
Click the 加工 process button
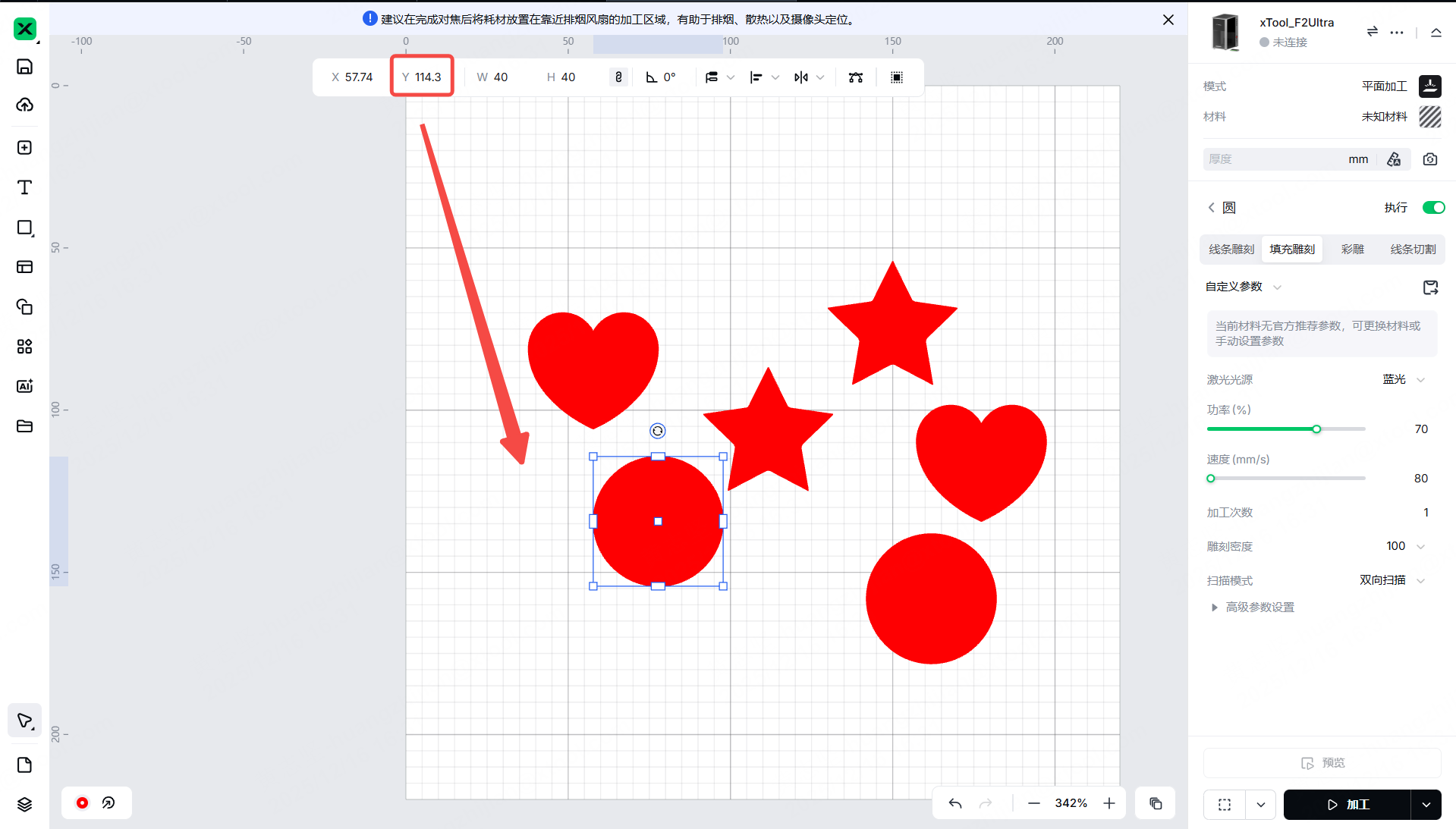pos(1347,805)
